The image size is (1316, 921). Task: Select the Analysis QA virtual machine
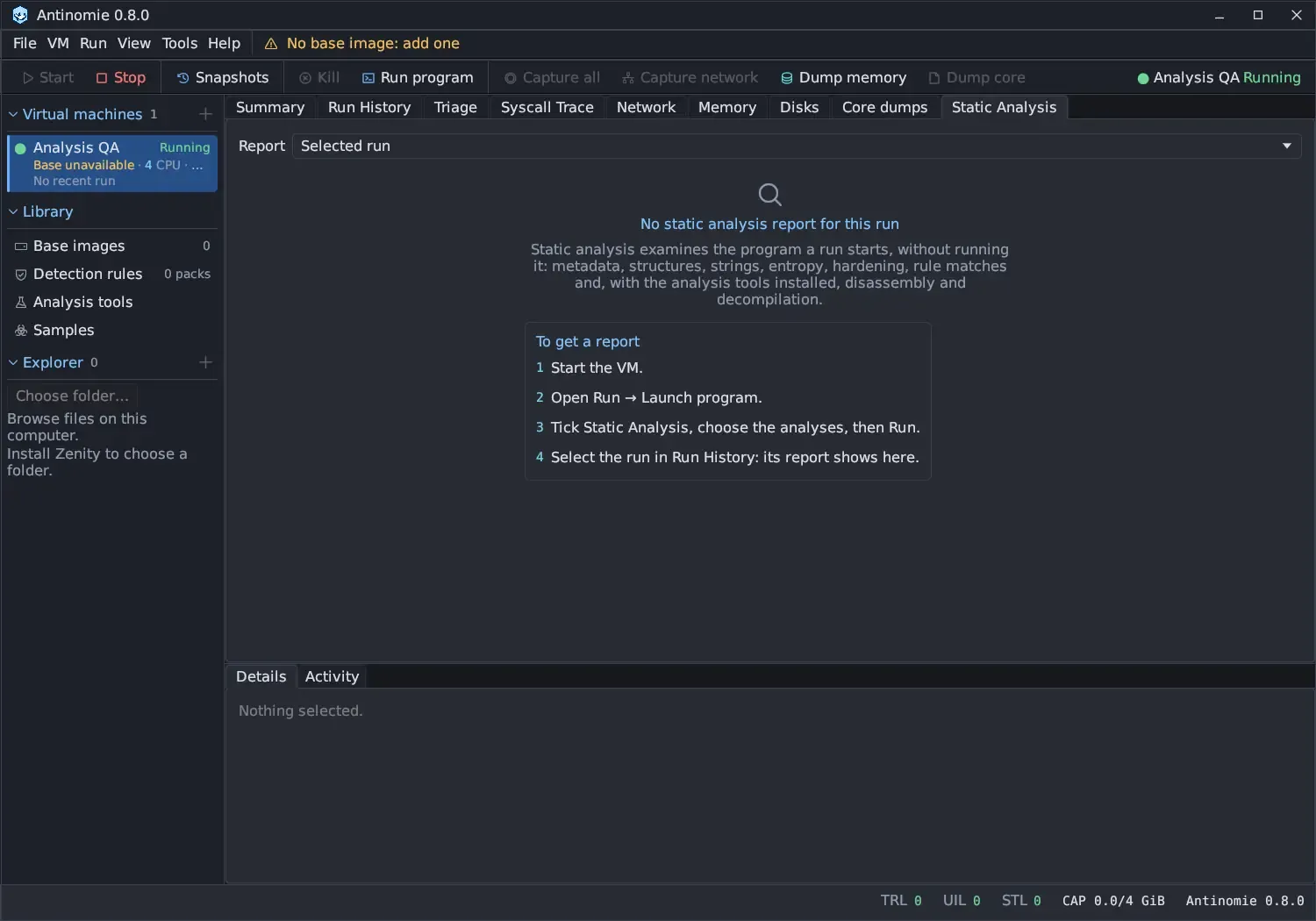pos(112,163)
